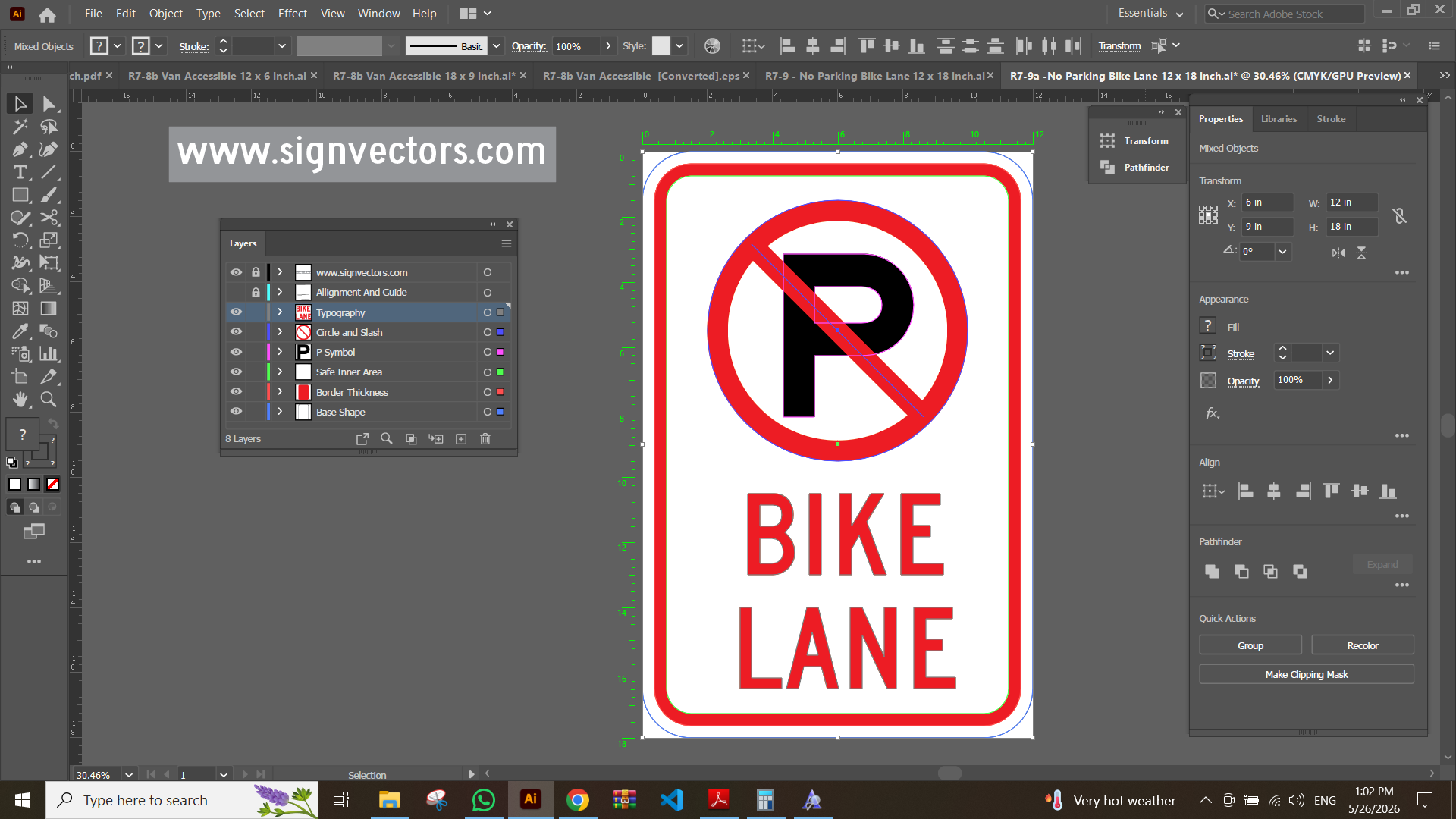
Task: Hide the Circle and Slash layer
Action: [x=237, y=332]
